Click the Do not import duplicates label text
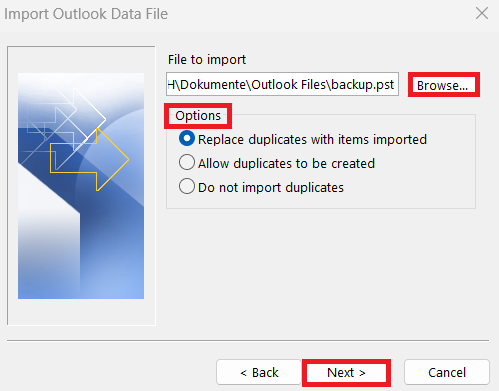 pos(271,187)
